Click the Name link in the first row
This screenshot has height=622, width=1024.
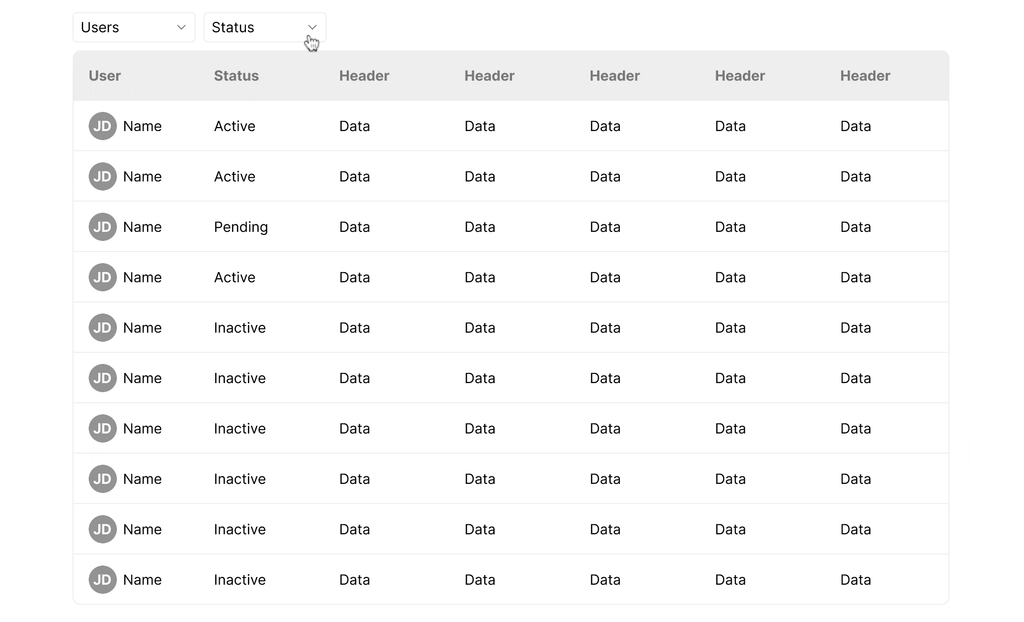pos(143,126)
